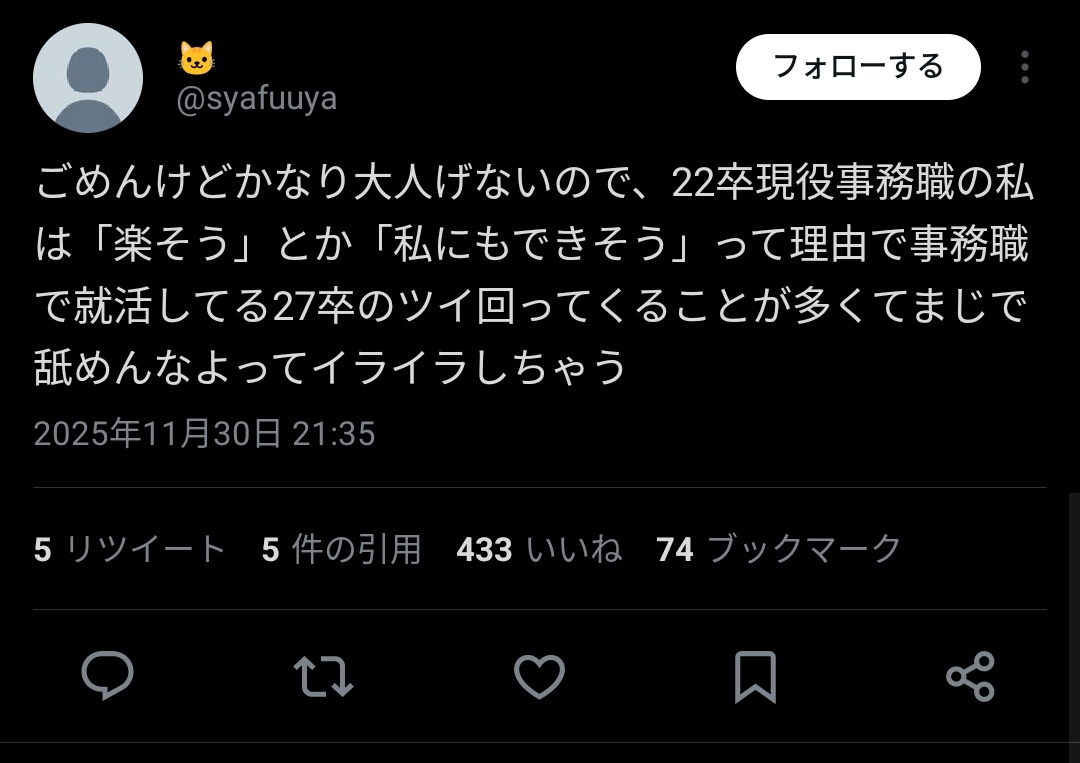This screenshot has height=763, width=1080.
Task: Select the 74 ブックマーク count
Action: pos(778,550)
